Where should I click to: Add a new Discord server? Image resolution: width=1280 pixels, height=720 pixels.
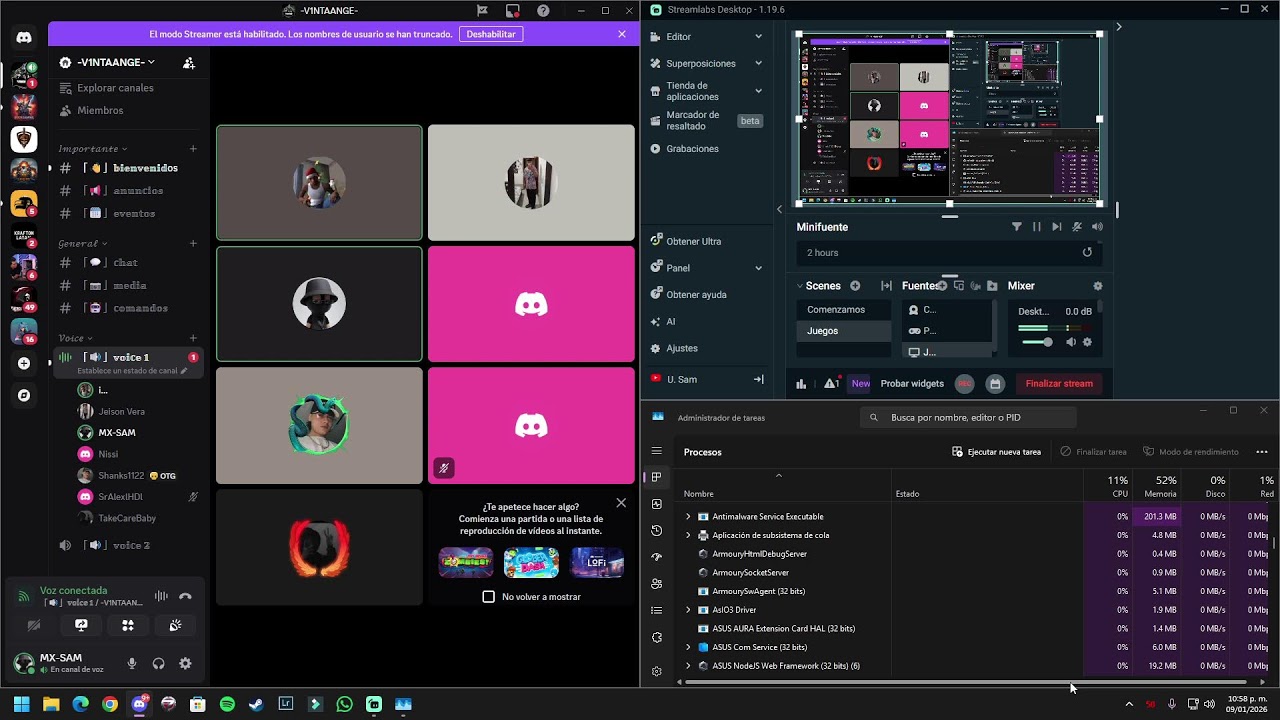click(x=24, y=363)
